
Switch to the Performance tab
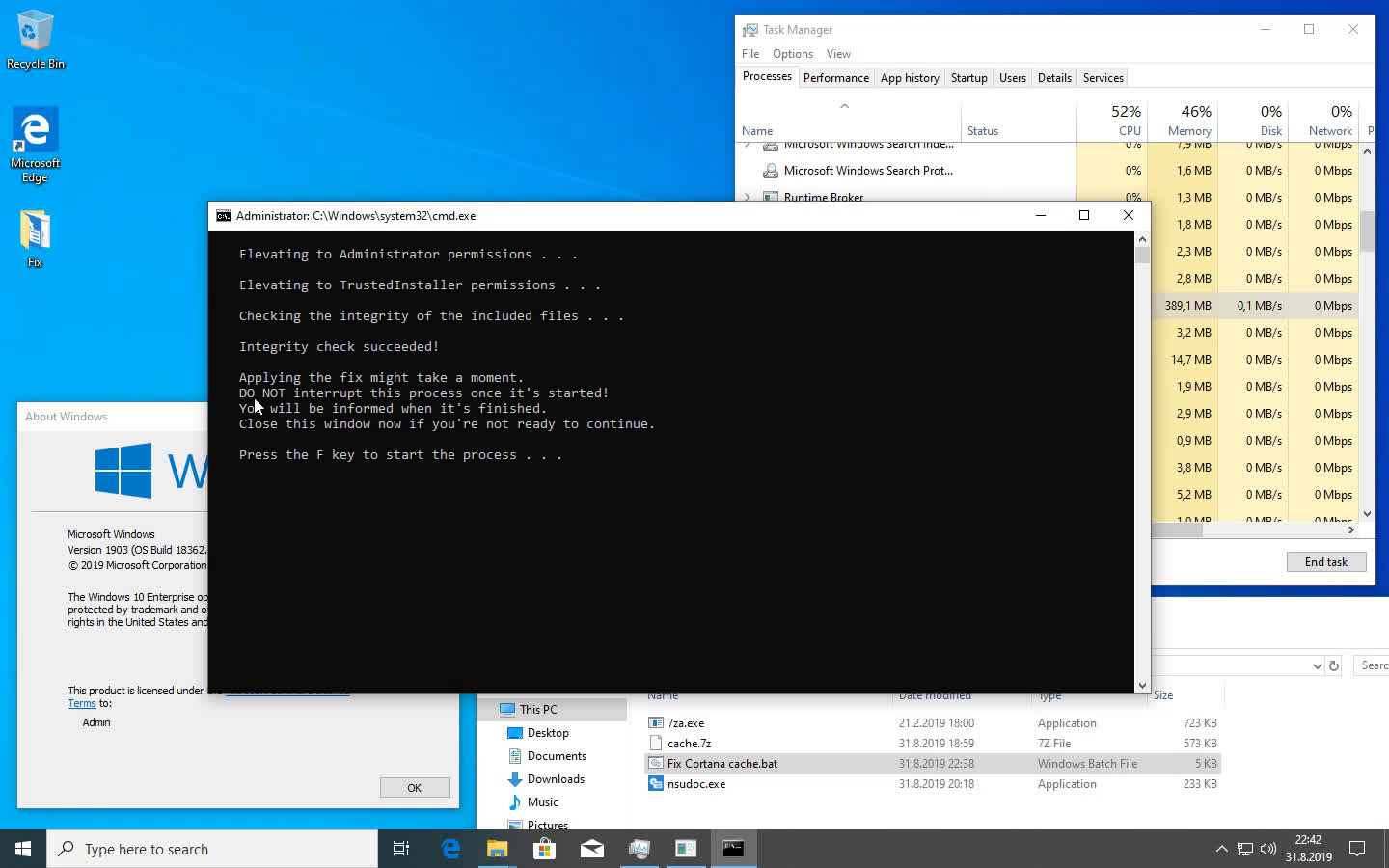835,78
